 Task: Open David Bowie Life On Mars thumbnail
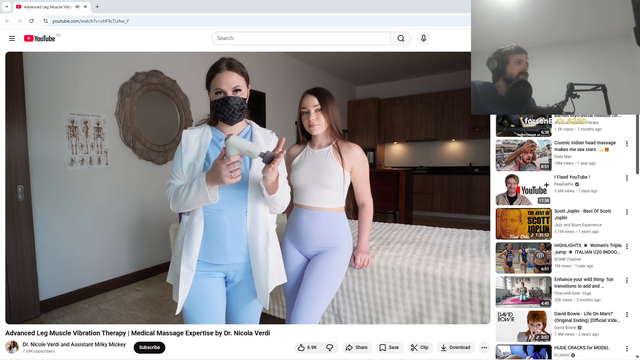coord(524,326)
